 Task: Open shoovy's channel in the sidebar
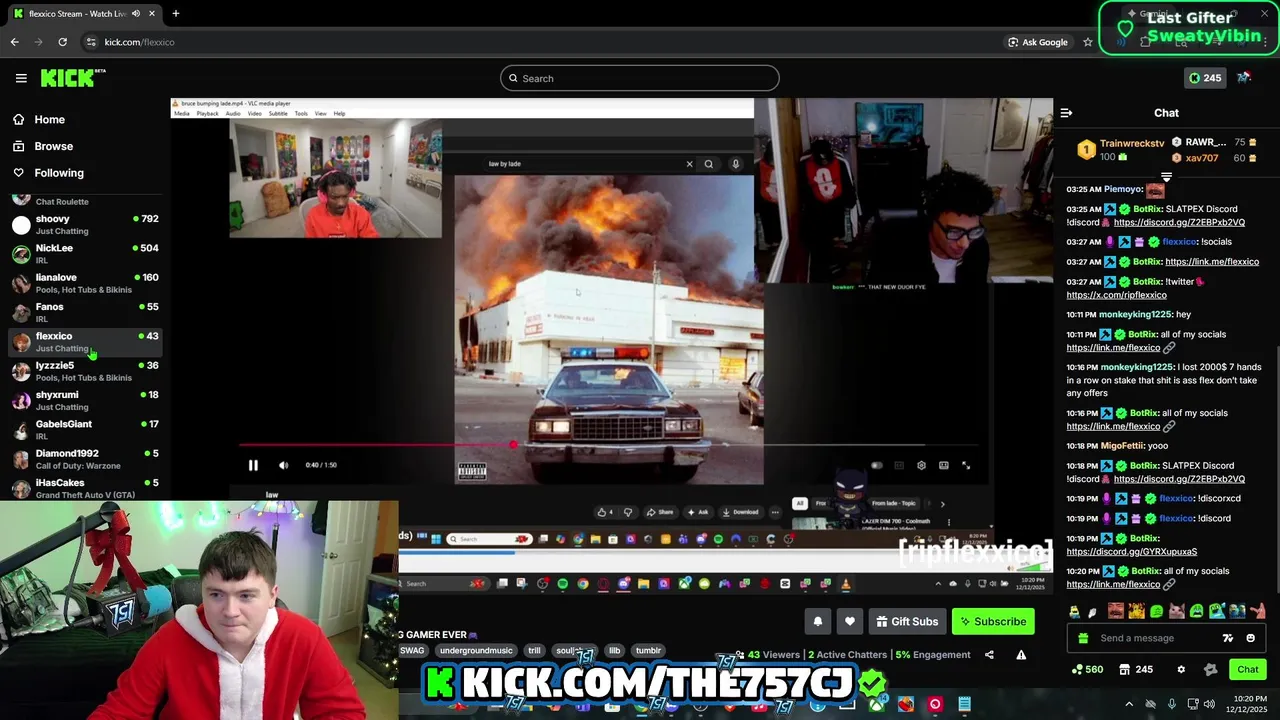[85, 224]
